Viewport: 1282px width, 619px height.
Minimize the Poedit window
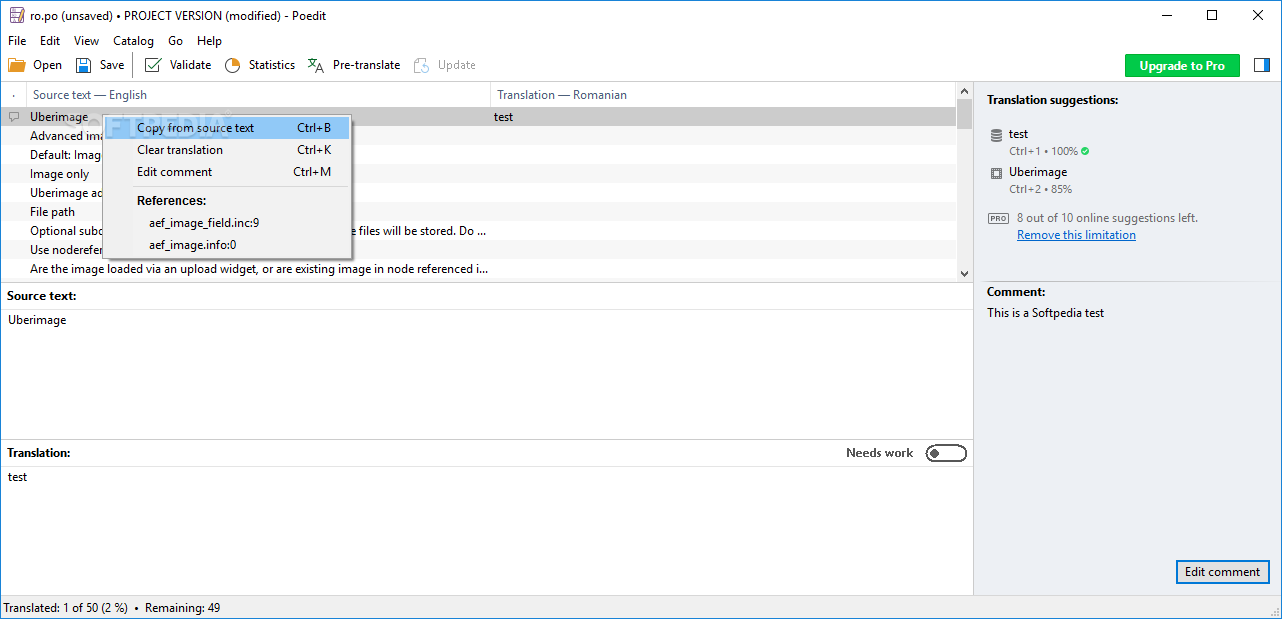coord(1166,15)
